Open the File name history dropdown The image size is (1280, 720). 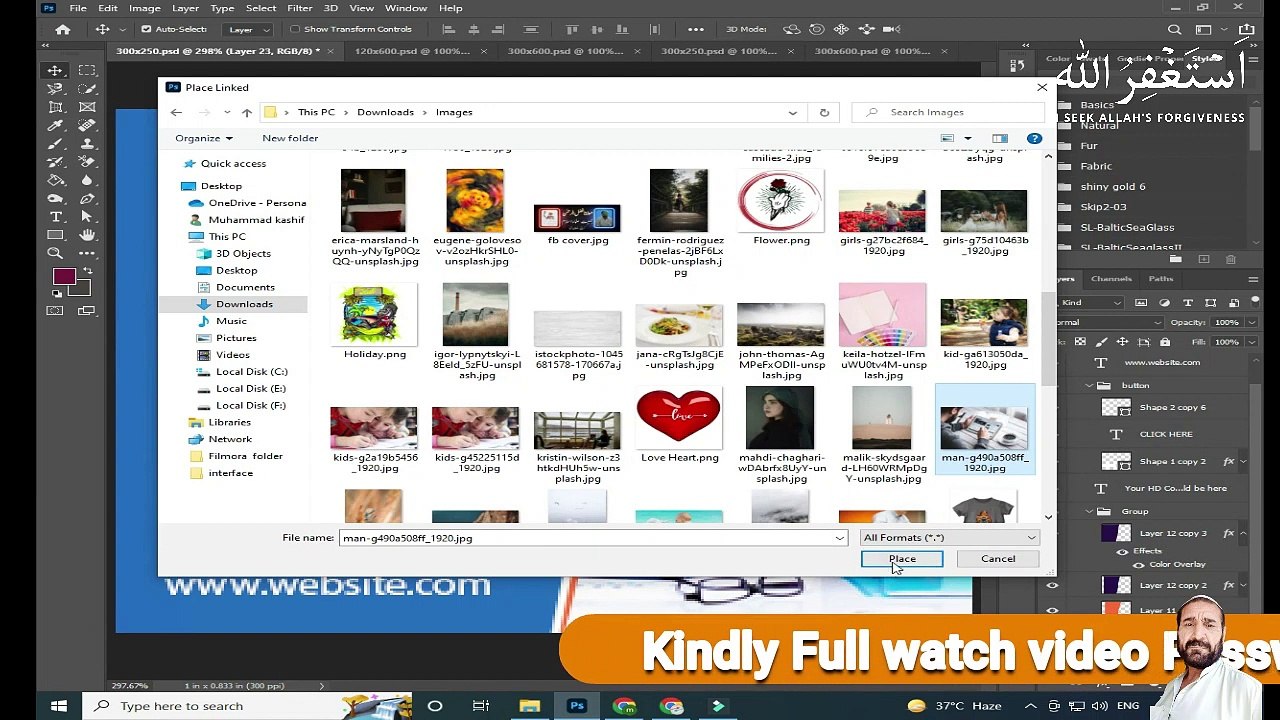839,538
